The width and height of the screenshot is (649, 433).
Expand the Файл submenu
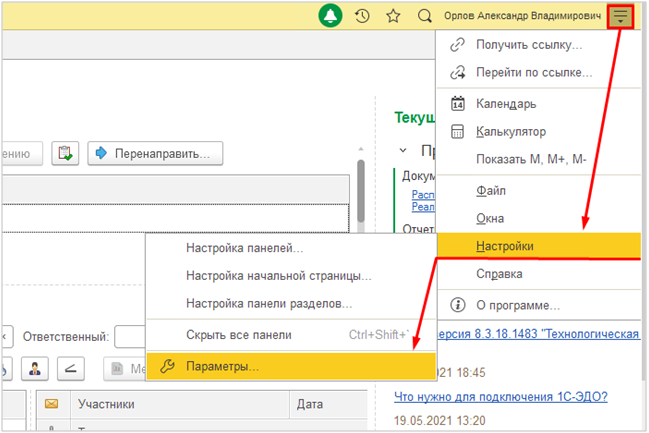click(490, 189)
